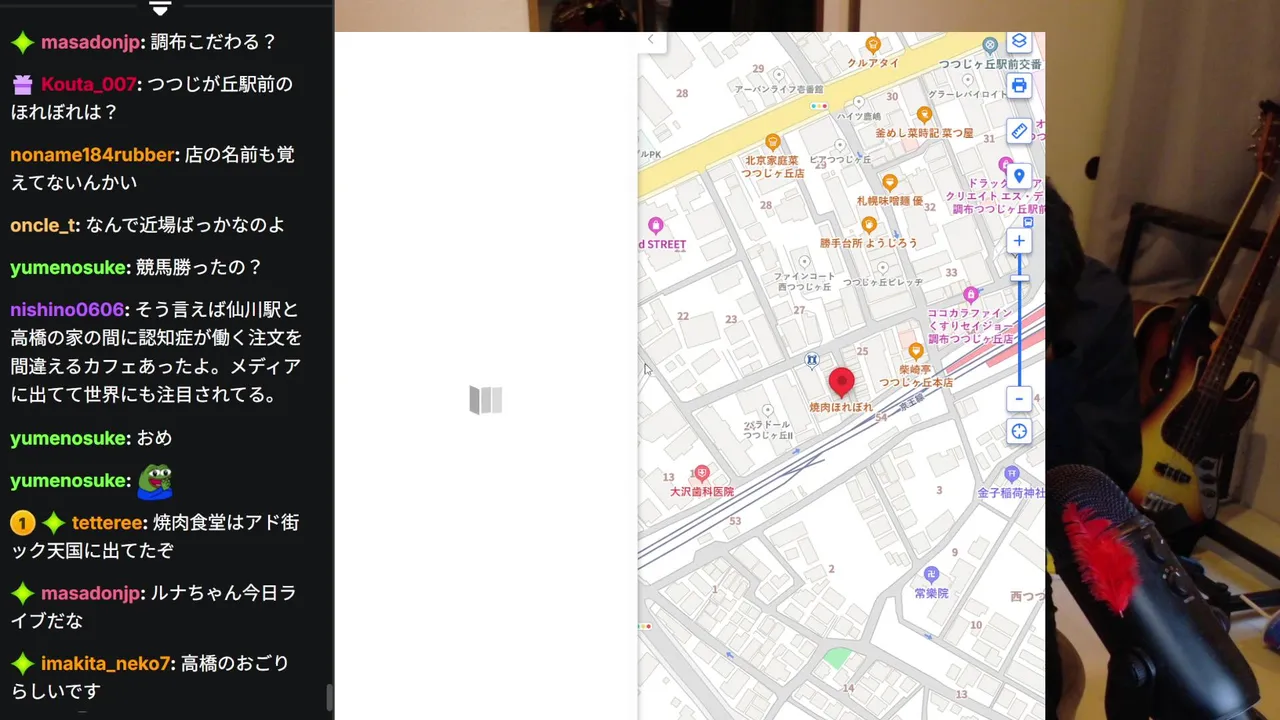This screenshot has height=720, width=1280.
Task: Click the blue location pin tool
Action: [x=1019, y=176]
